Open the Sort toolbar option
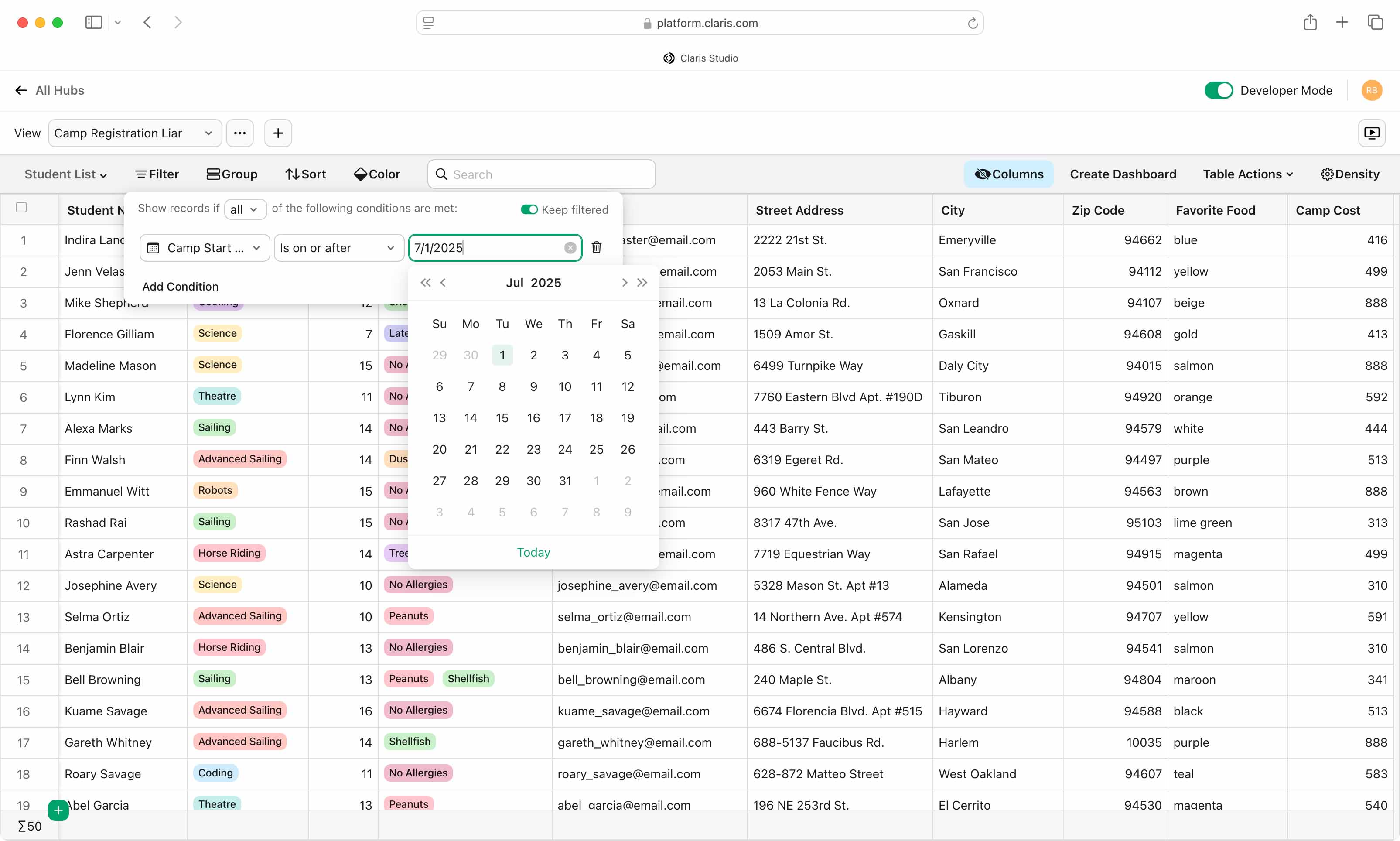Screen dimensions: 1400x841 [306, 174]
